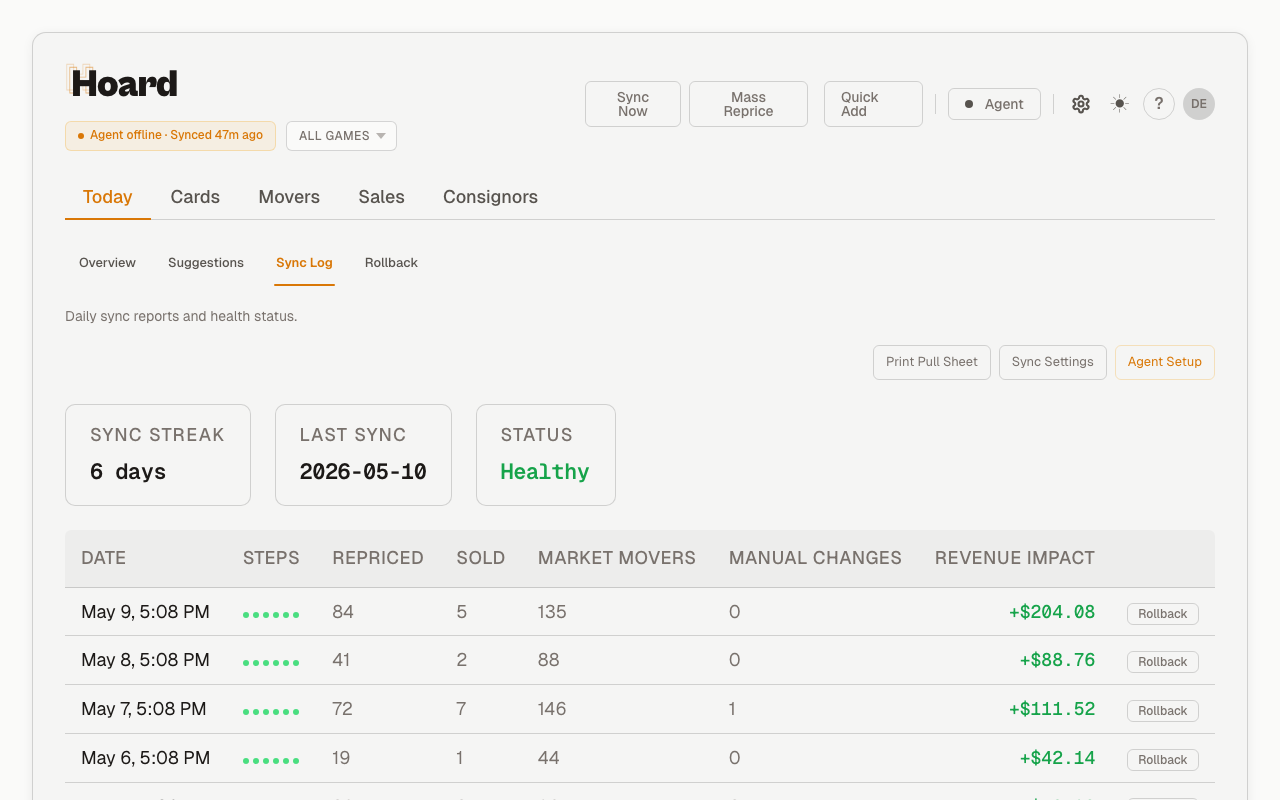The width and height of the screenshot is (1280, 800).
Task: Click the +$88.76 revenue value
Action: 1057,660
